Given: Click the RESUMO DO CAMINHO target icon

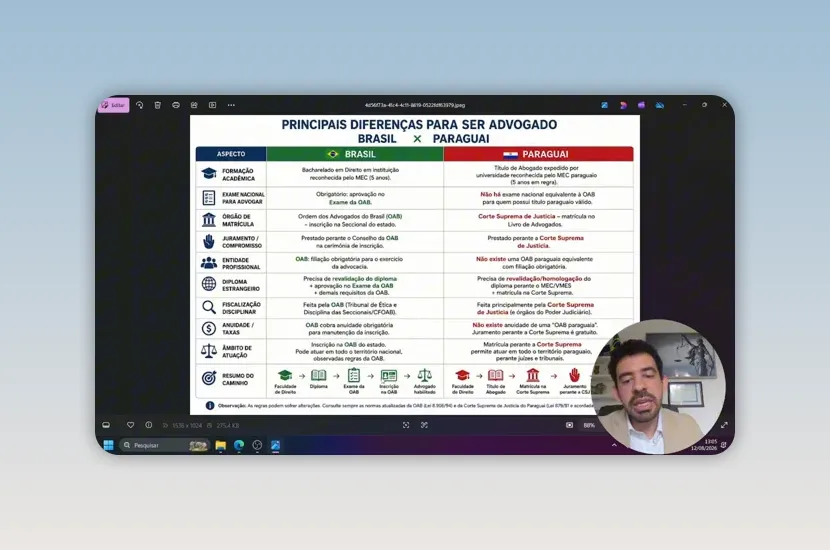Looking at the screenshot, I should pyautogui.click(x=209, y=378).
